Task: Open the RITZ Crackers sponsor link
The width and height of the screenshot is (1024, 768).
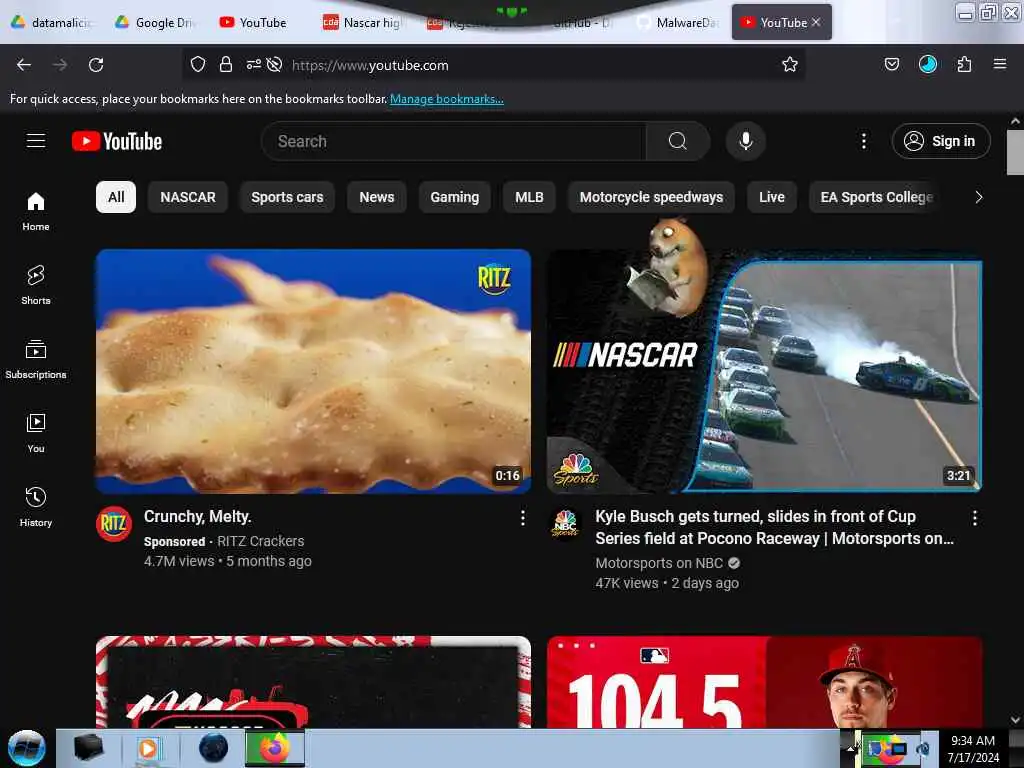Action: pos(261,541)
